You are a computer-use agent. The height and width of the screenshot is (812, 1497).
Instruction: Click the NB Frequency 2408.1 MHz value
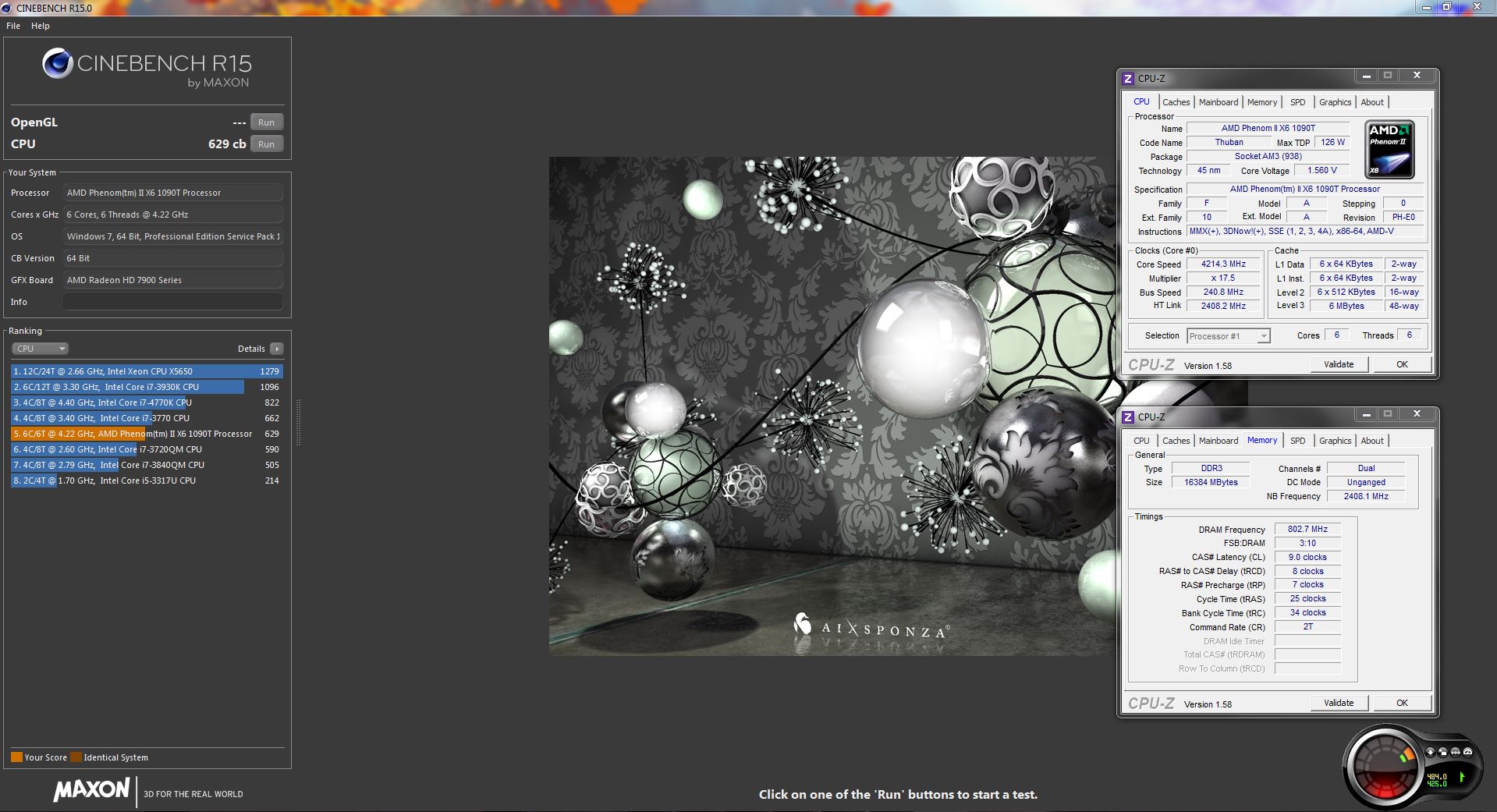pyautogui.click(x=1366, y=496)
